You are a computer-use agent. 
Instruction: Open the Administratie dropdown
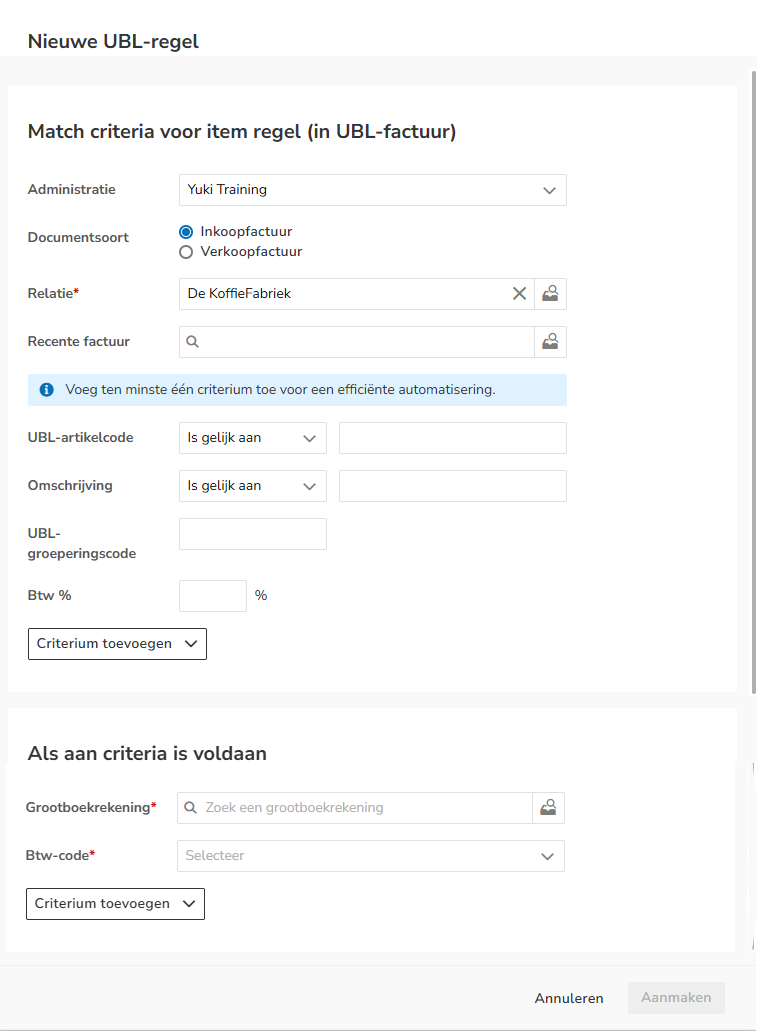372,190
